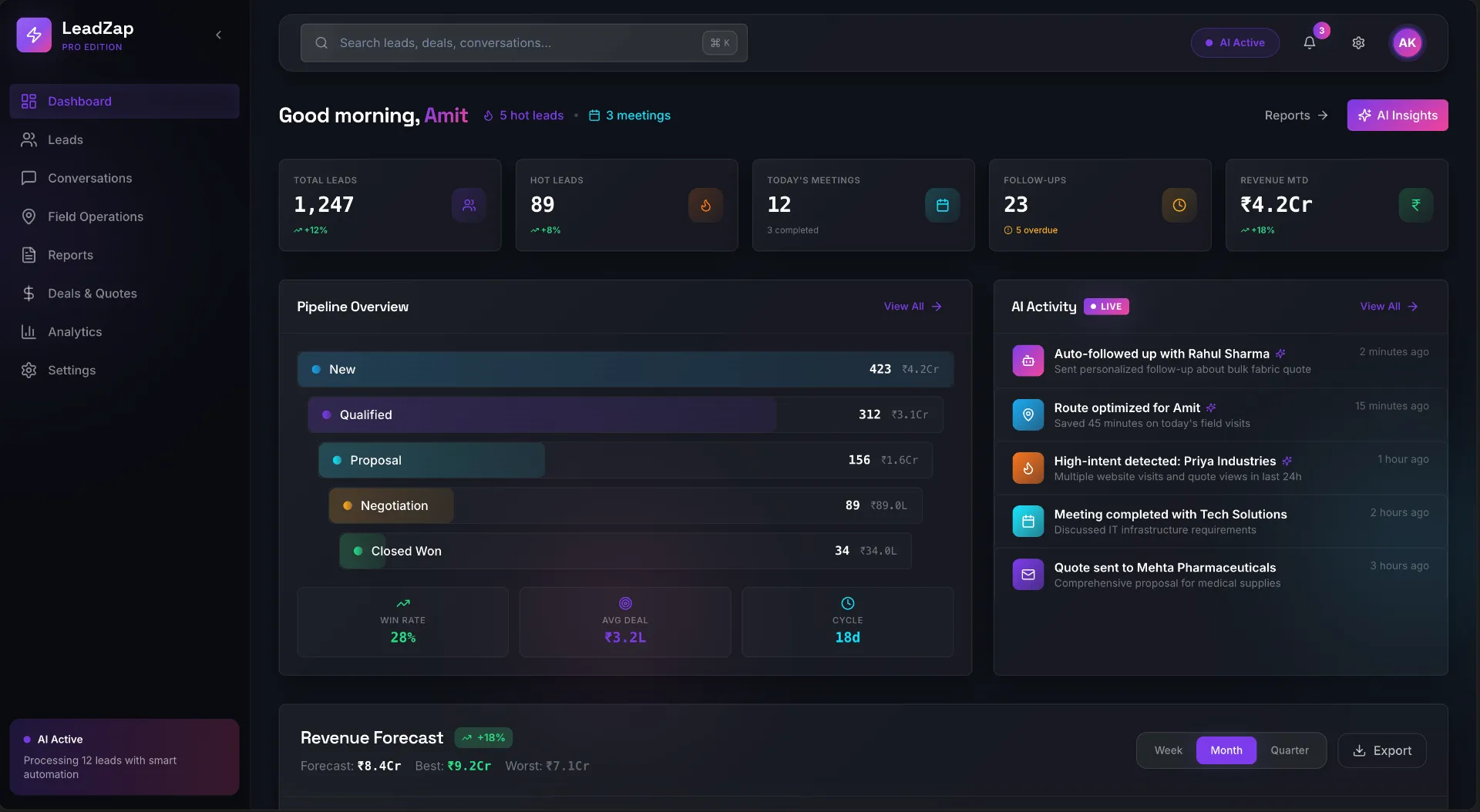Click the AI Insights button

pyautogui.click(x=1398, y=115)
